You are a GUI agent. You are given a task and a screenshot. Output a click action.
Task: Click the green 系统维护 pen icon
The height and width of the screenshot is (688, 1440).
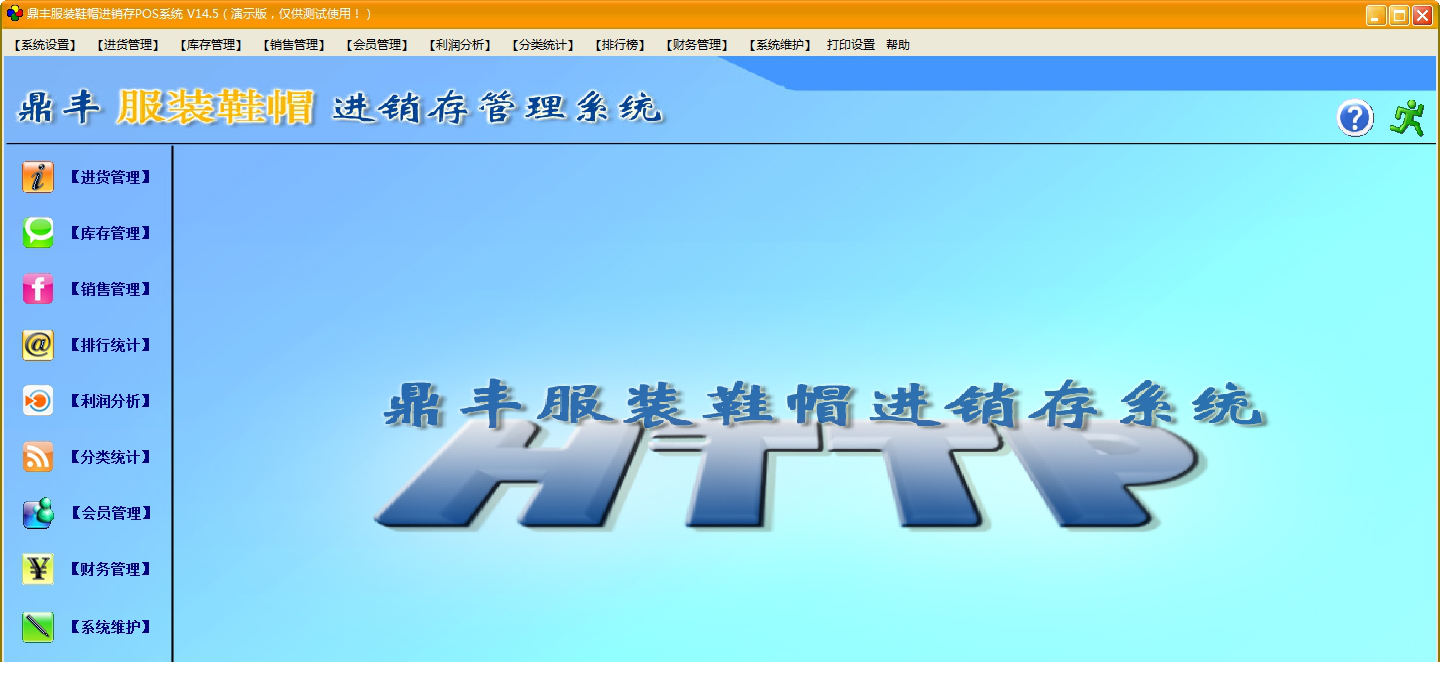tap(38, 627)
